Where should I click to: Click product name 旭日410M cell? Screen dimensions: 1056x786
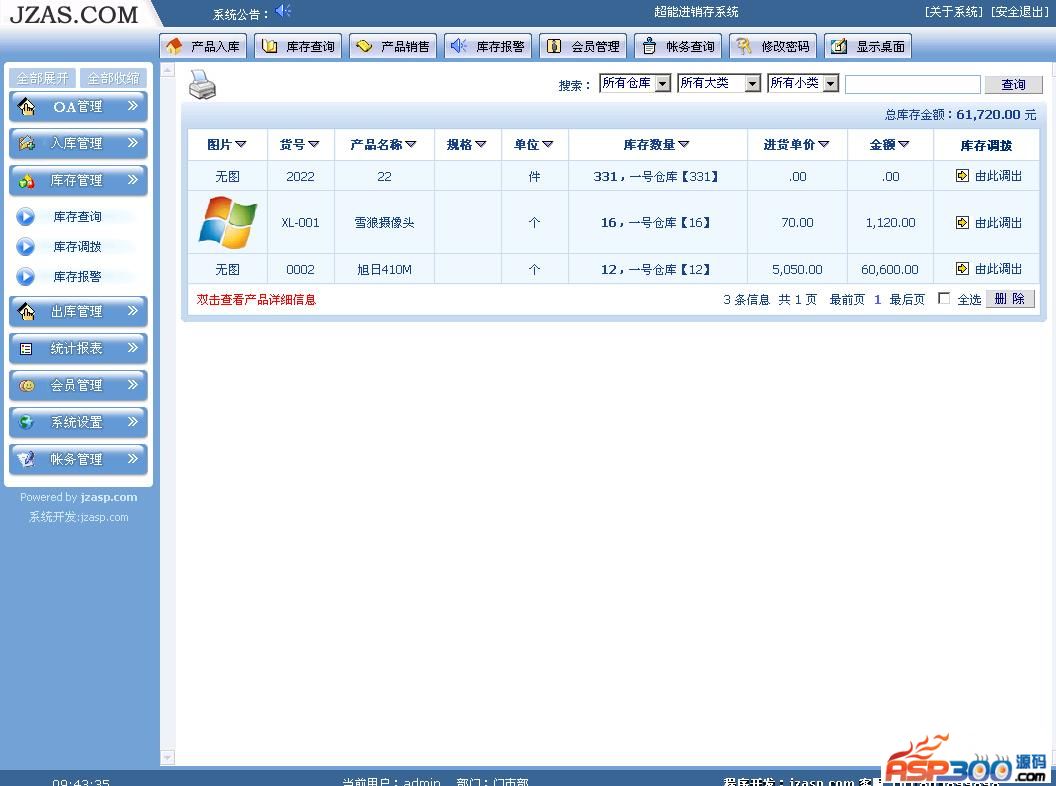(384, 269)
